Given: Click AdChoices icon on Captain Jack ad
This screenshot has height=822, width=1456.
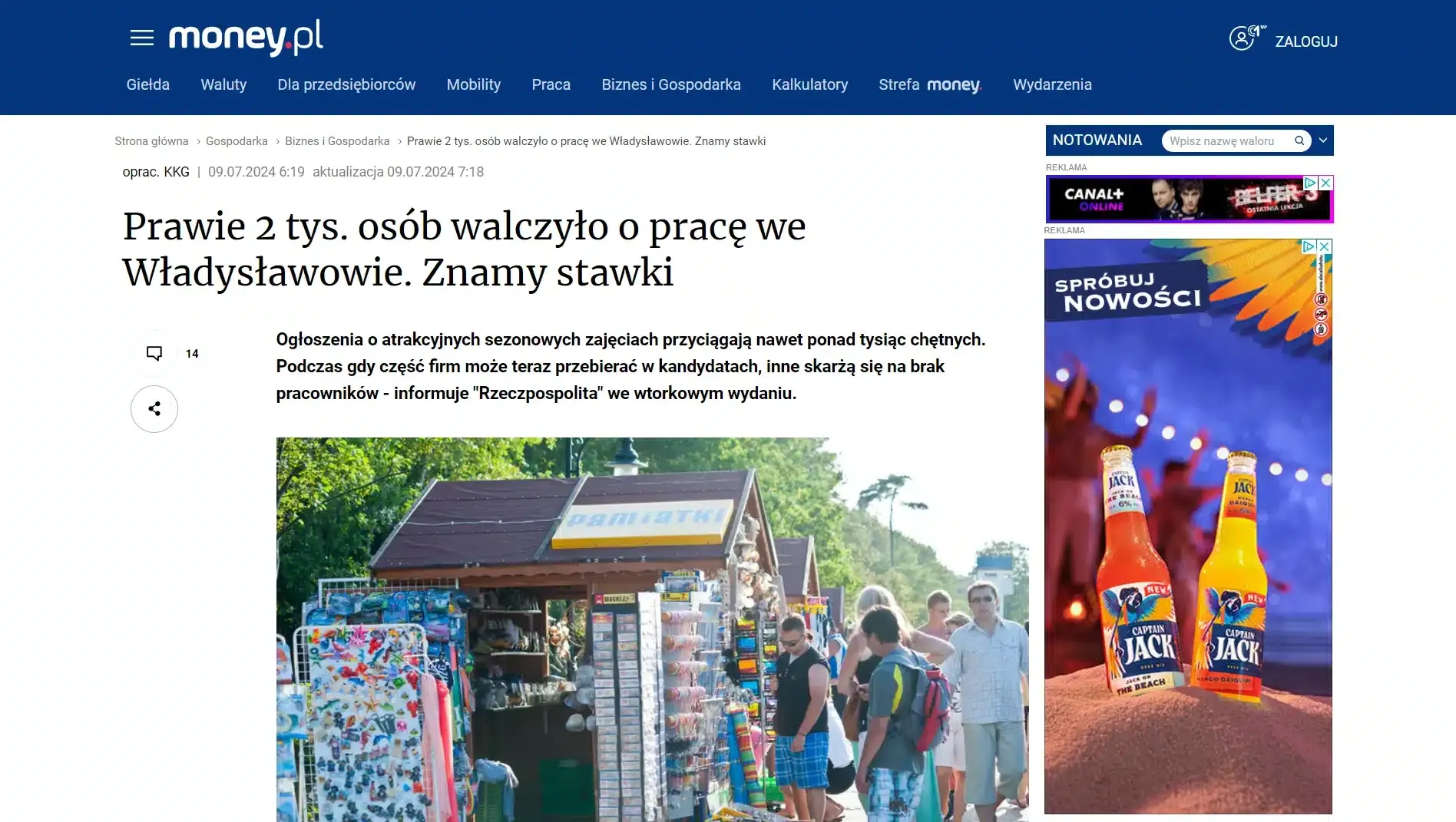Looking at the screenshot, I should (1309, 246).
